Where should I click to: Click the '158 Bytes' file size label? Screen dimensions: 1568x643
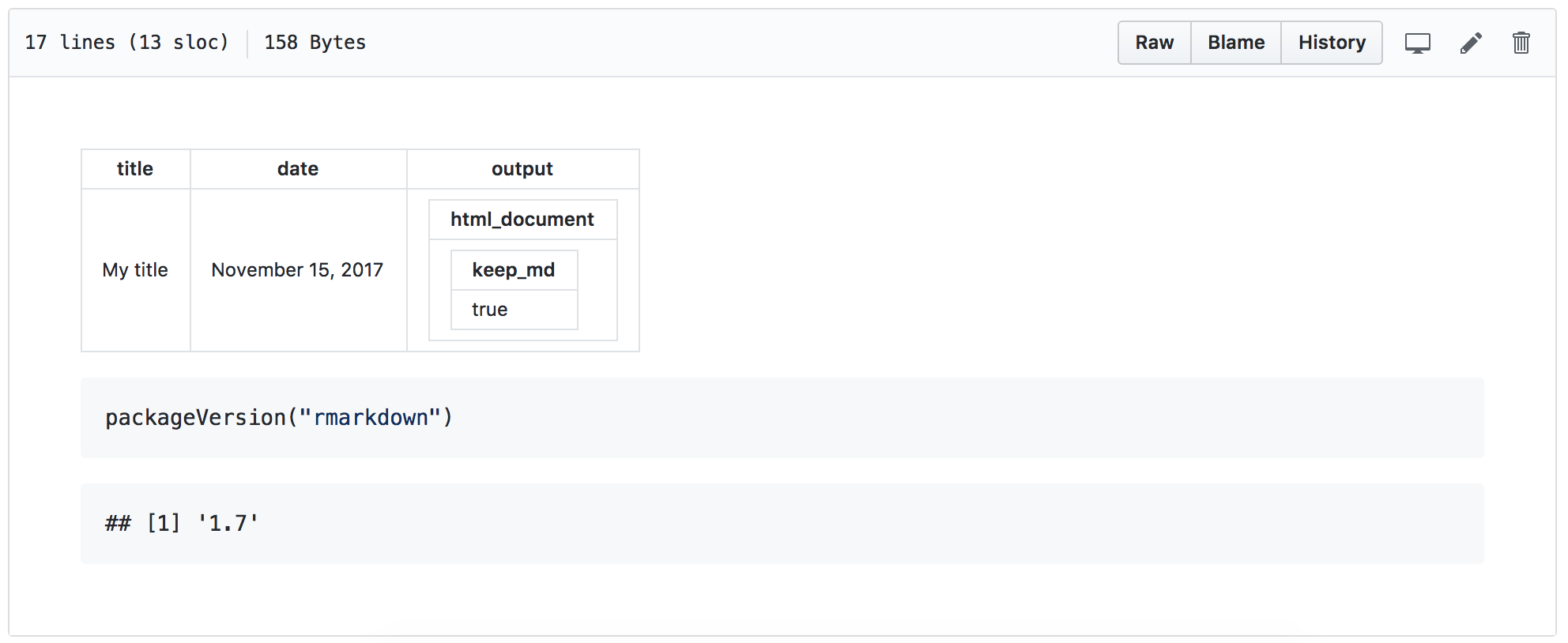click(x=315, y=43)
